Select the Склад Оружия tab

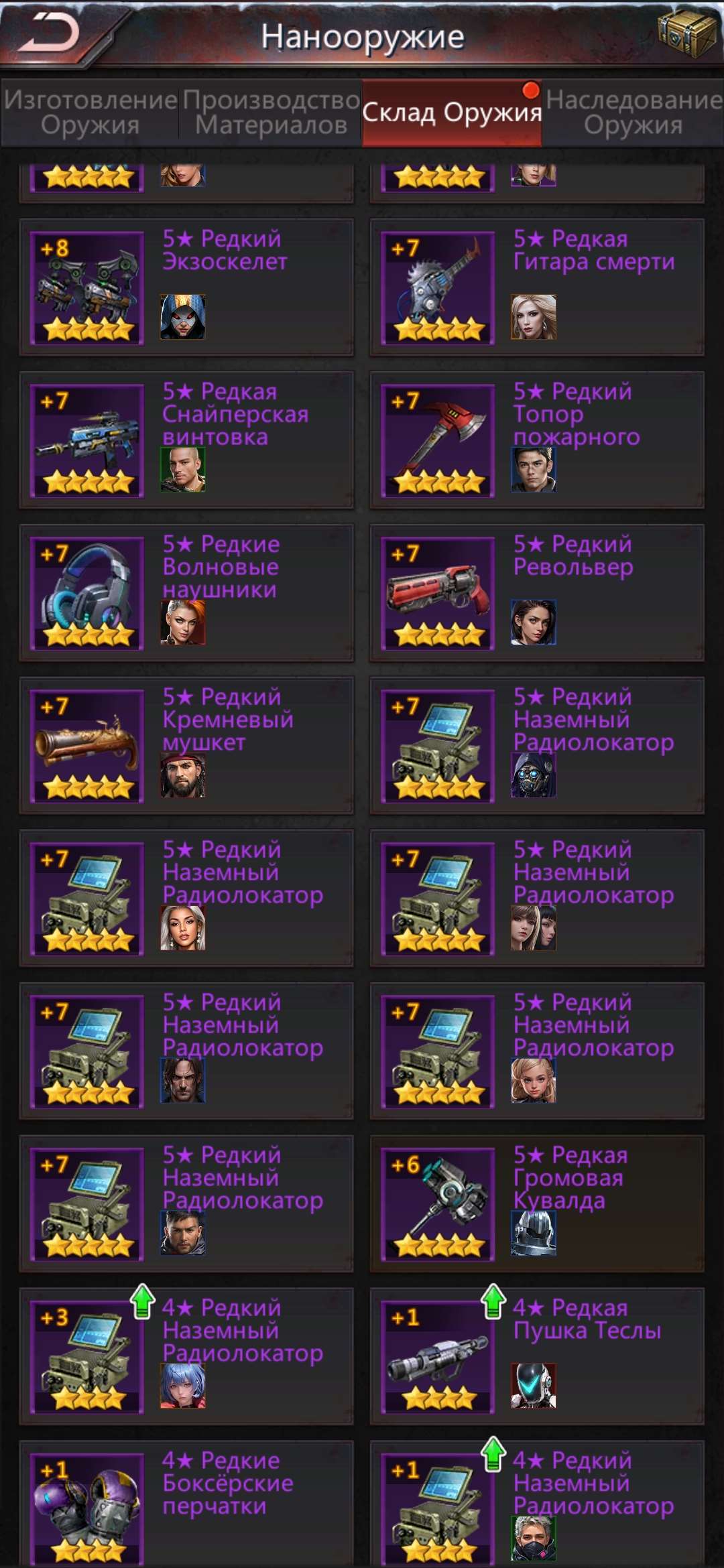tap(452, 113)
